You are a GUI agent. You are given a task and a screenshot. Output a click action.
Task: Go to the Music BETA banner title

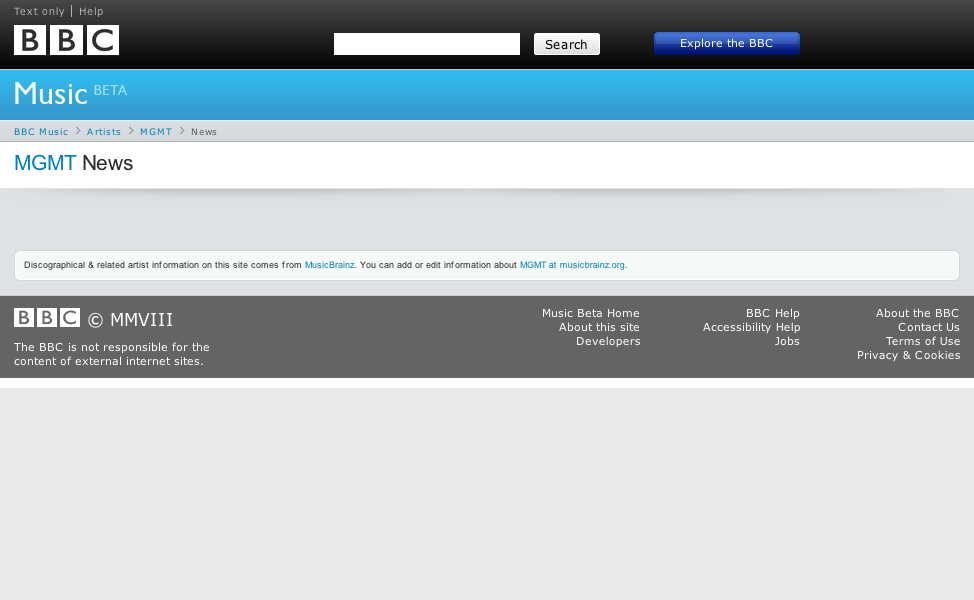click(70, 93)
